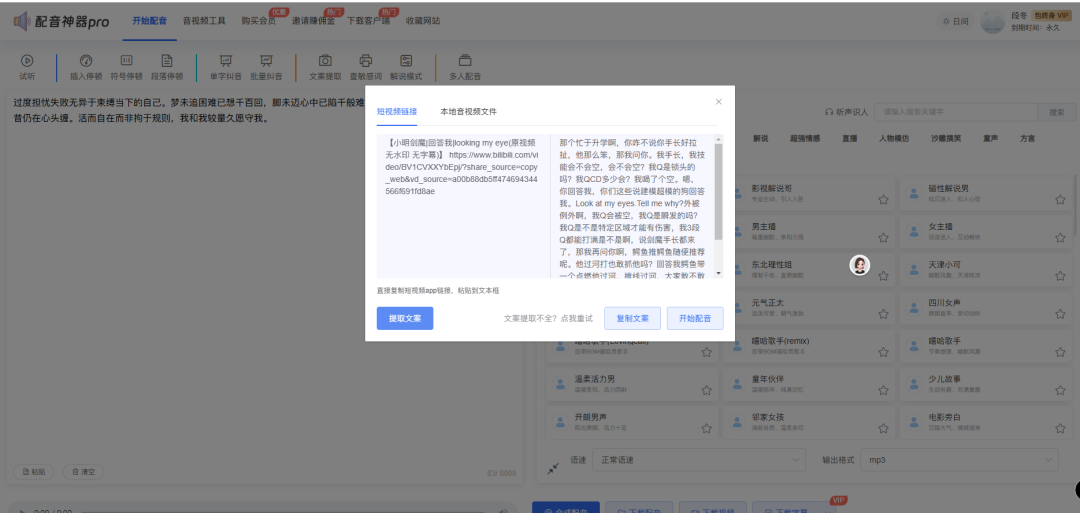Viewport: 1080px width, 513px height.
Task: Open the 音视频工具 top menu tab
Action: click(204, 21)
